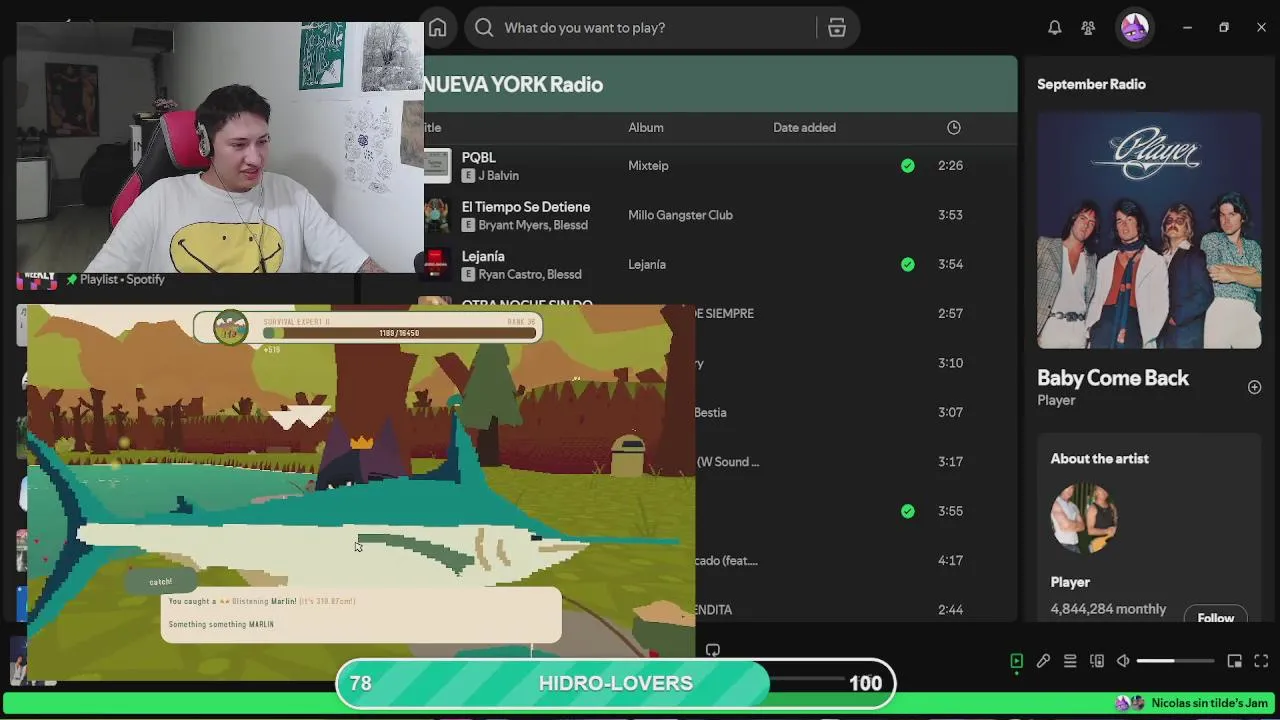Click the 3:53 track duration

pyautogui.click(x=950, y=215)
